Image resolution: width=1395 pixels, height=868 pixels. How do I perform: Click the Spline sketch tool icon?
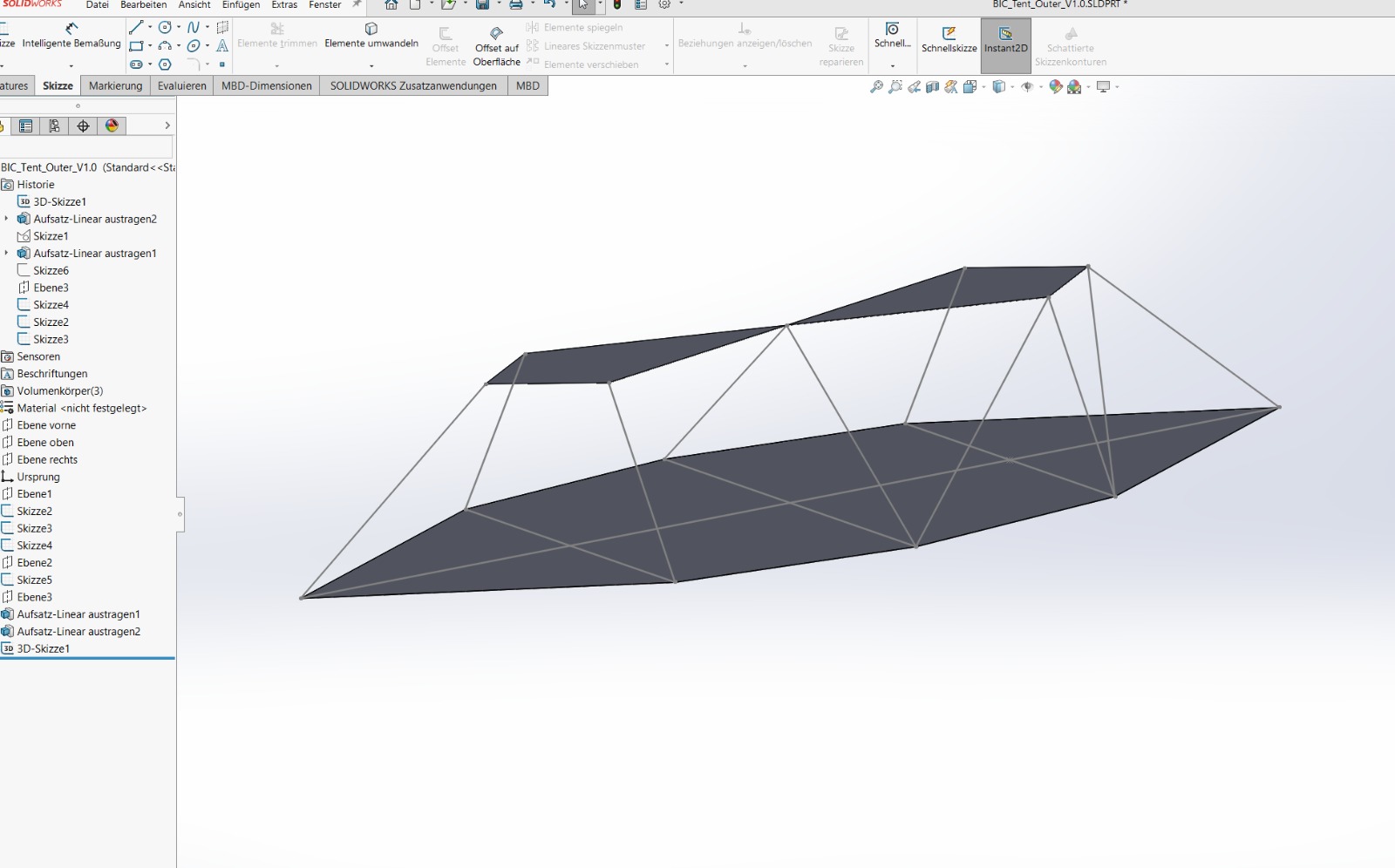pos(194,27)
